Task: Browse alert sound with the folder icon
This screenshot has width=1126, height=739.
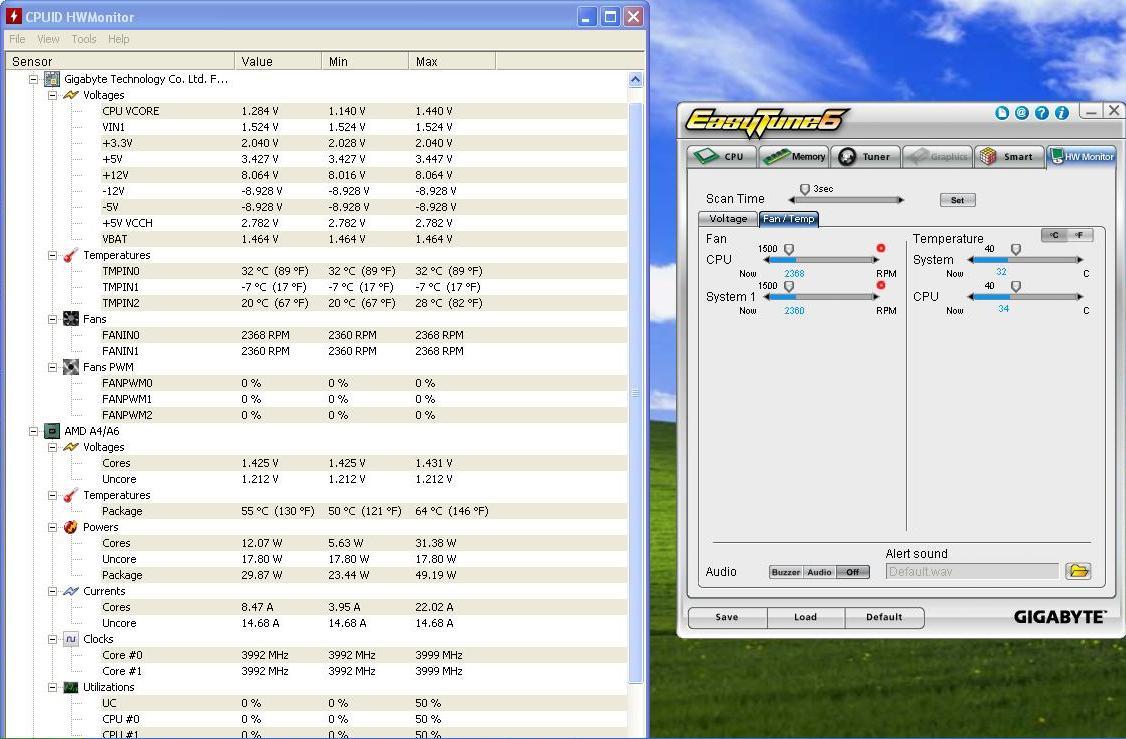Action: coord(1078,571)
